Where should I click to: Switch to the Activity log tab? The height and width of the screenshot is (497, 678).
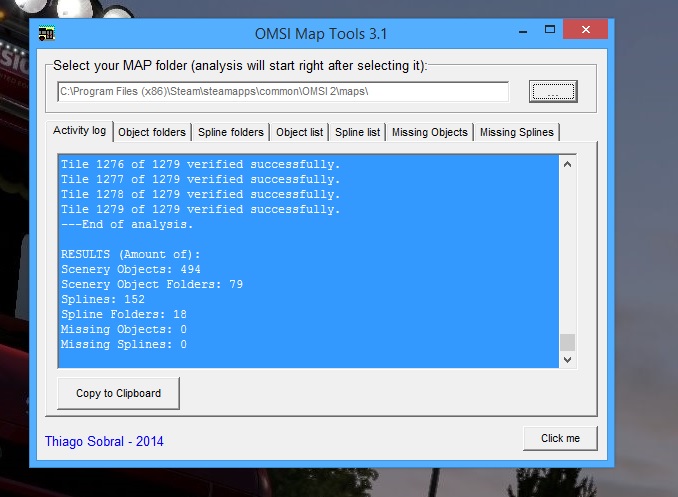(79, 131)
